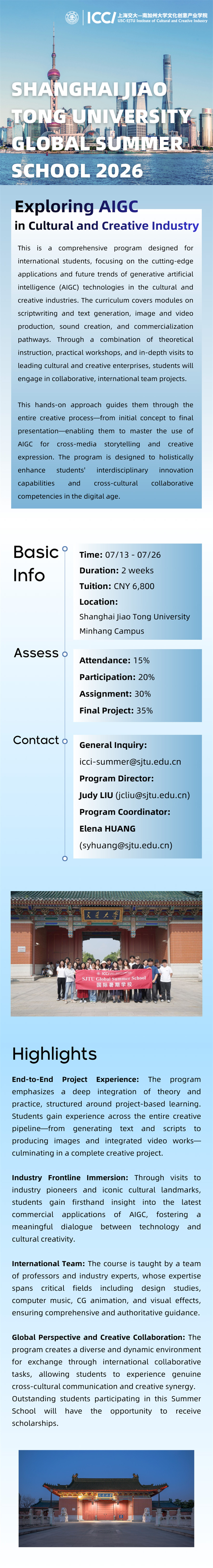Screen dimensions: 213x1568
Task: Click the "Exploring AIGC" heading
Action: pyautogui.click(x=76, y=206)
